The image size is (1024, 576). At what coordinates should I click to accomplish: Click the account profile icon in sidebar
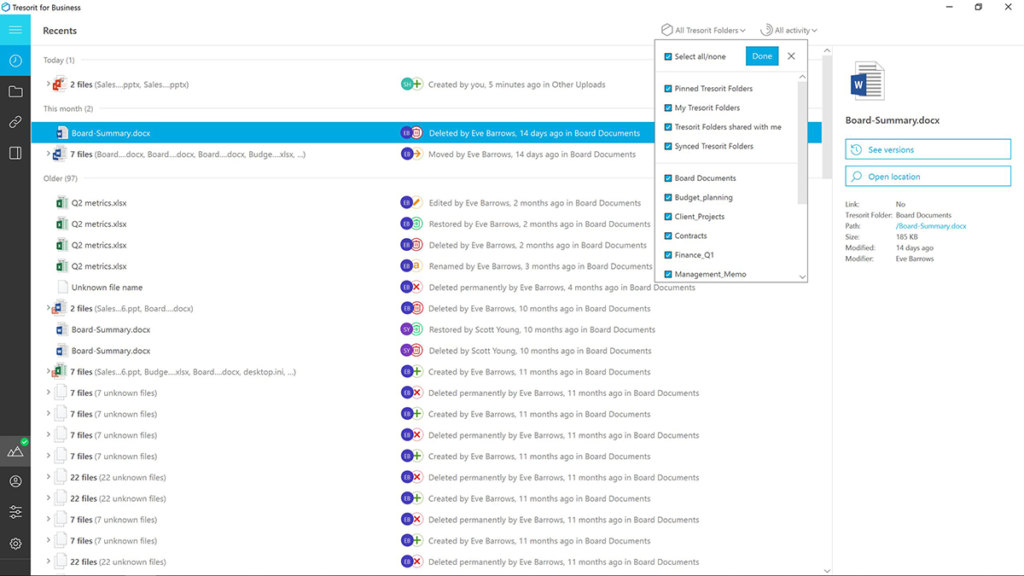coord(15,481)
